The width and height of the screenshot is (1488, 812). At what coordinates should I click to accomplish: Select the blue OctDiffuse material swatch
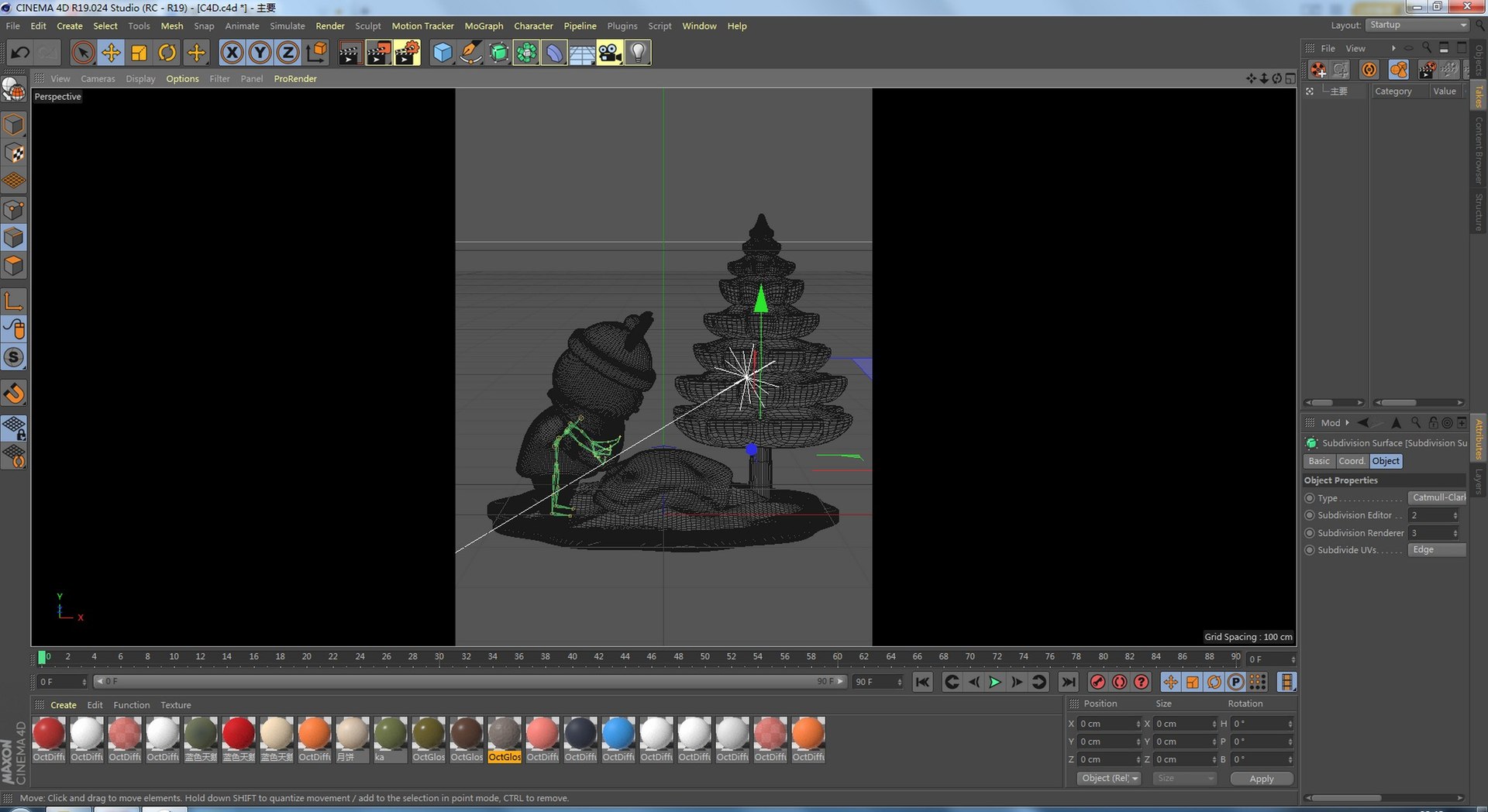[x=618, y=734]
